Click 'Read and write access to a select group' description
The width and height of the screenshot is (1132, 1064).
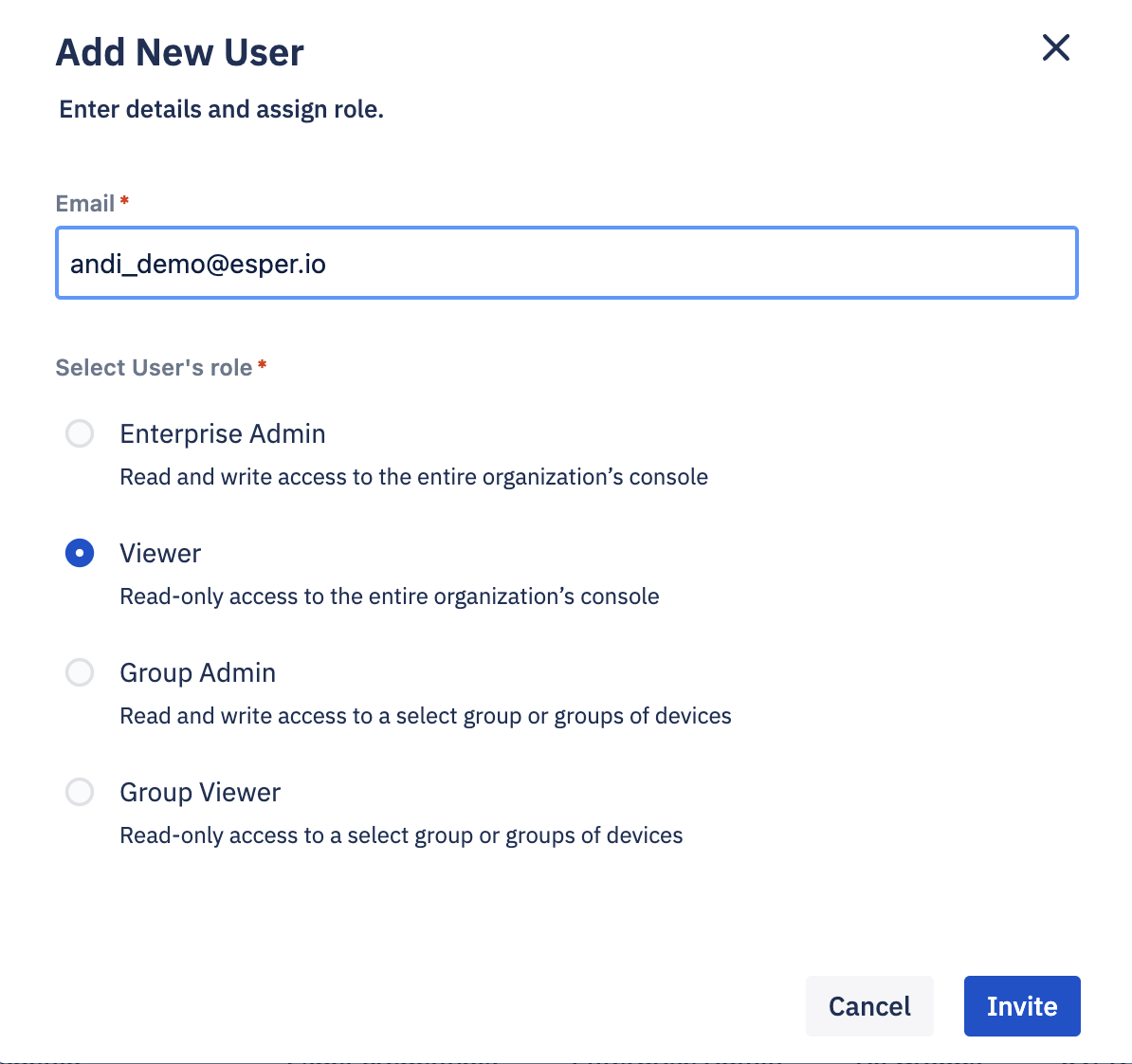pos(426,716)
